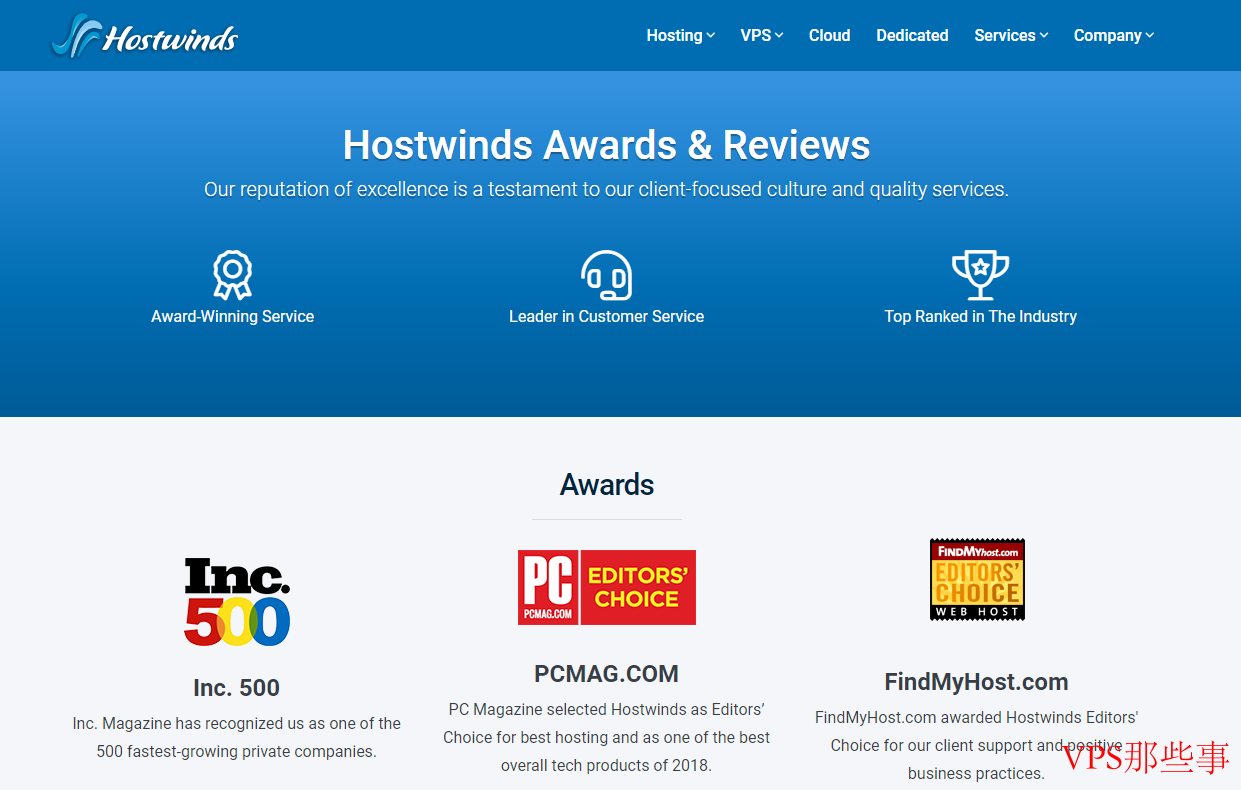
Task: Click the PCMAG.COM heading
Action: click(x=606, y=674)
